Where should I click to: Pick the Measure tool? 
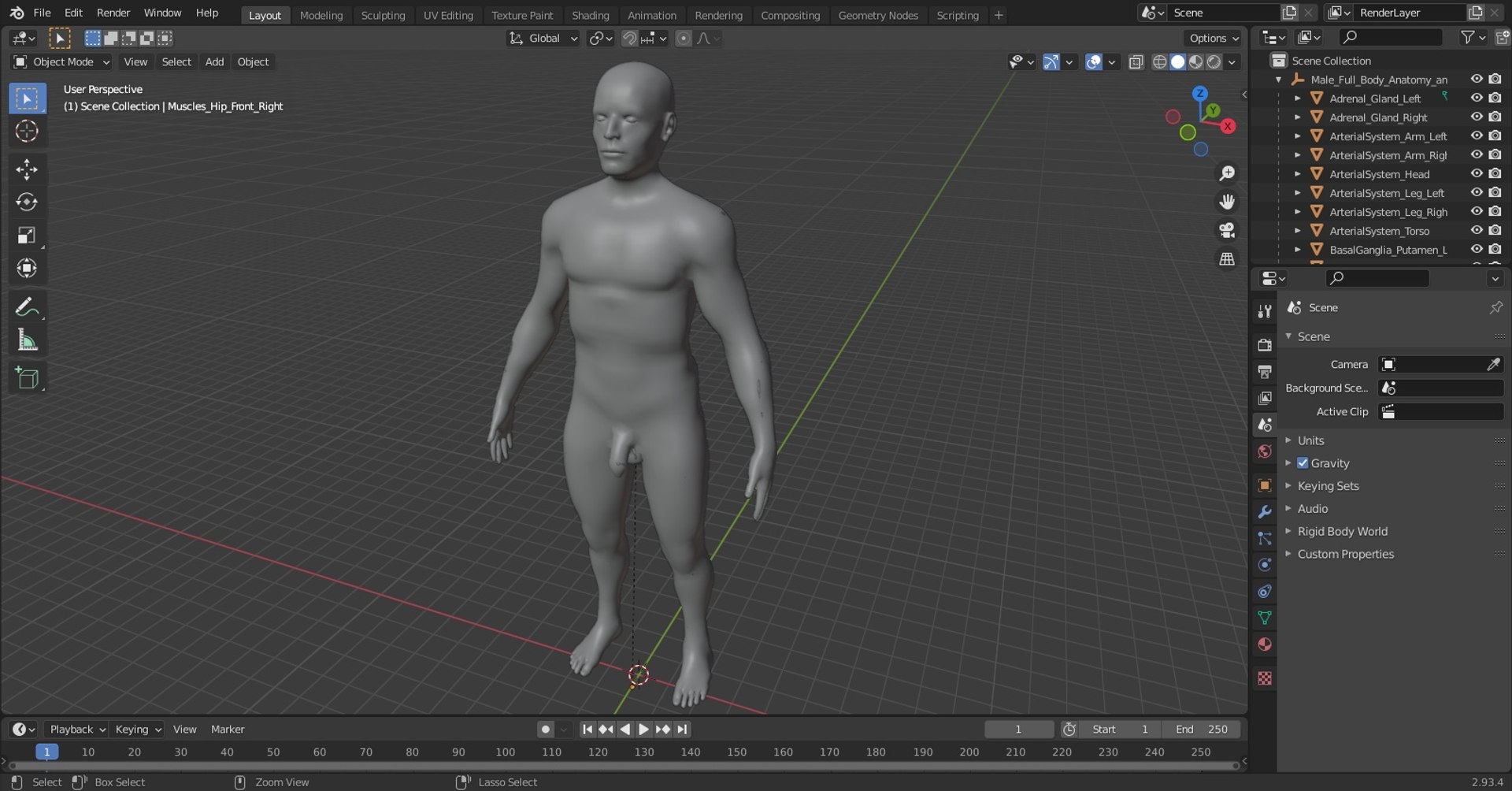[x=27, y=340]
